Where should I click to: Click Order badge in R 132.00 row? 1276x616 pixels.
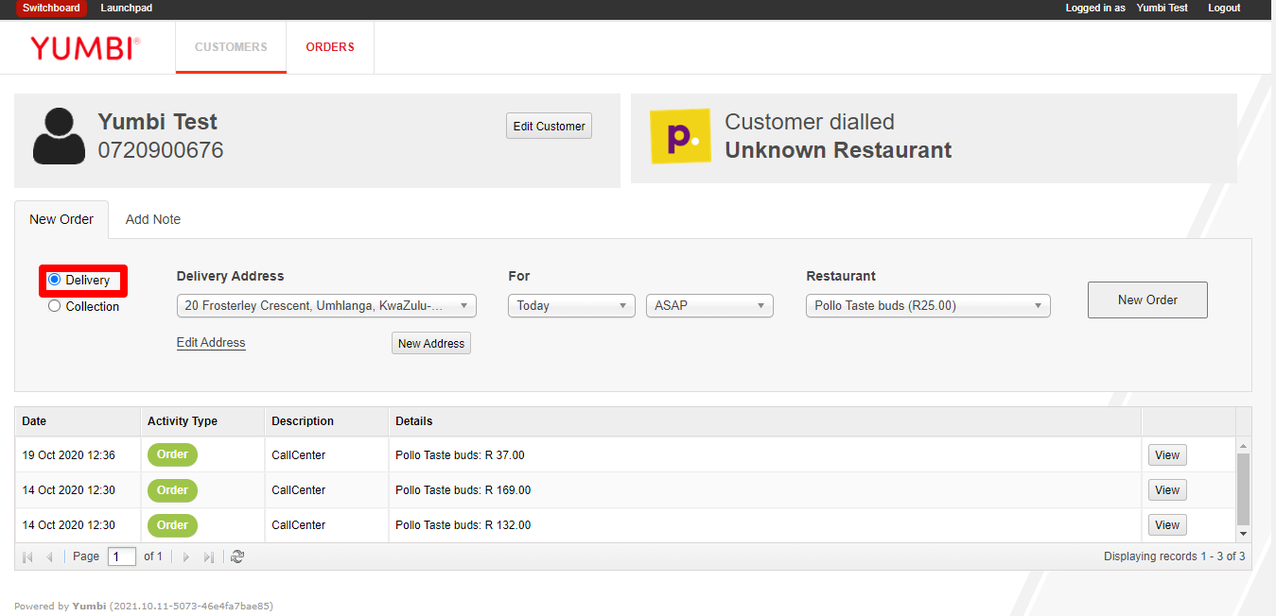tap(173, 525)
